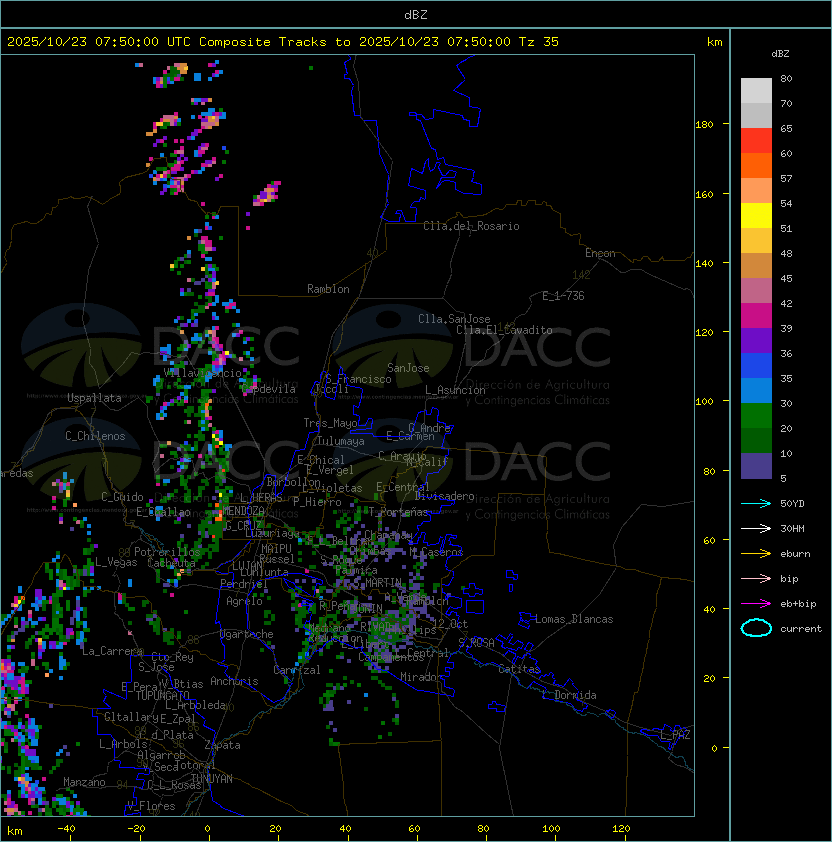Click the '100' tick on horizontal km axis
This screenshot has width=832, height=842.
(551, 829)
